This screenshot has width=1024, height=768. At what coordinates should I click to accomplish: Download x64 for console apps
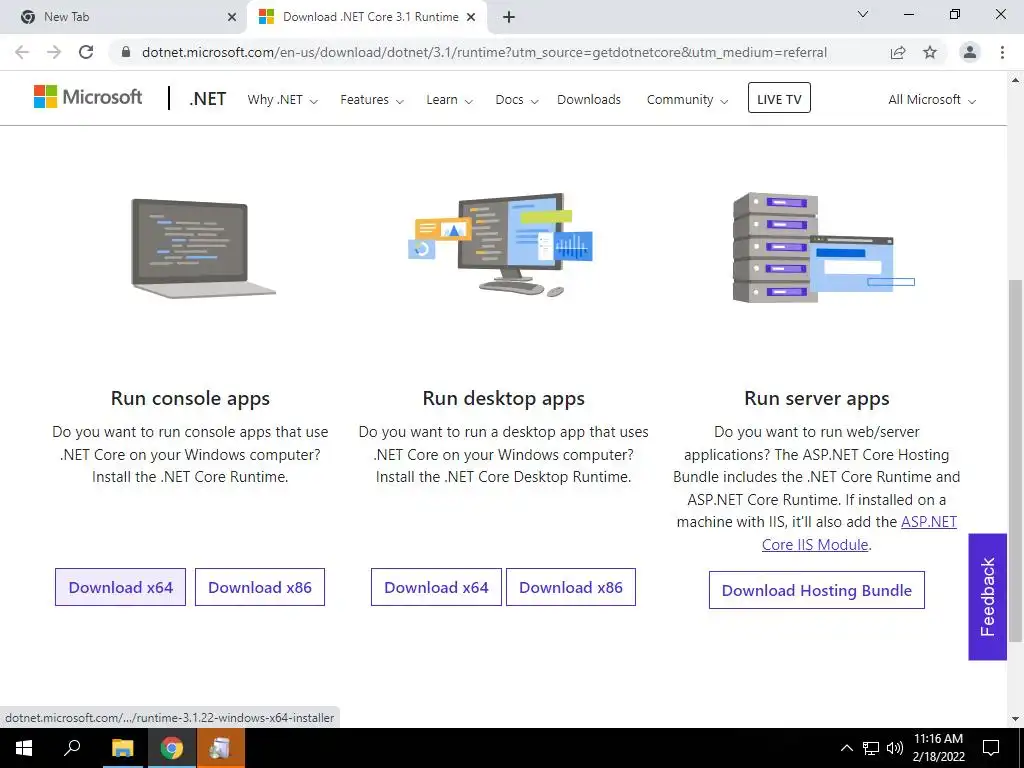coord(120,587)
